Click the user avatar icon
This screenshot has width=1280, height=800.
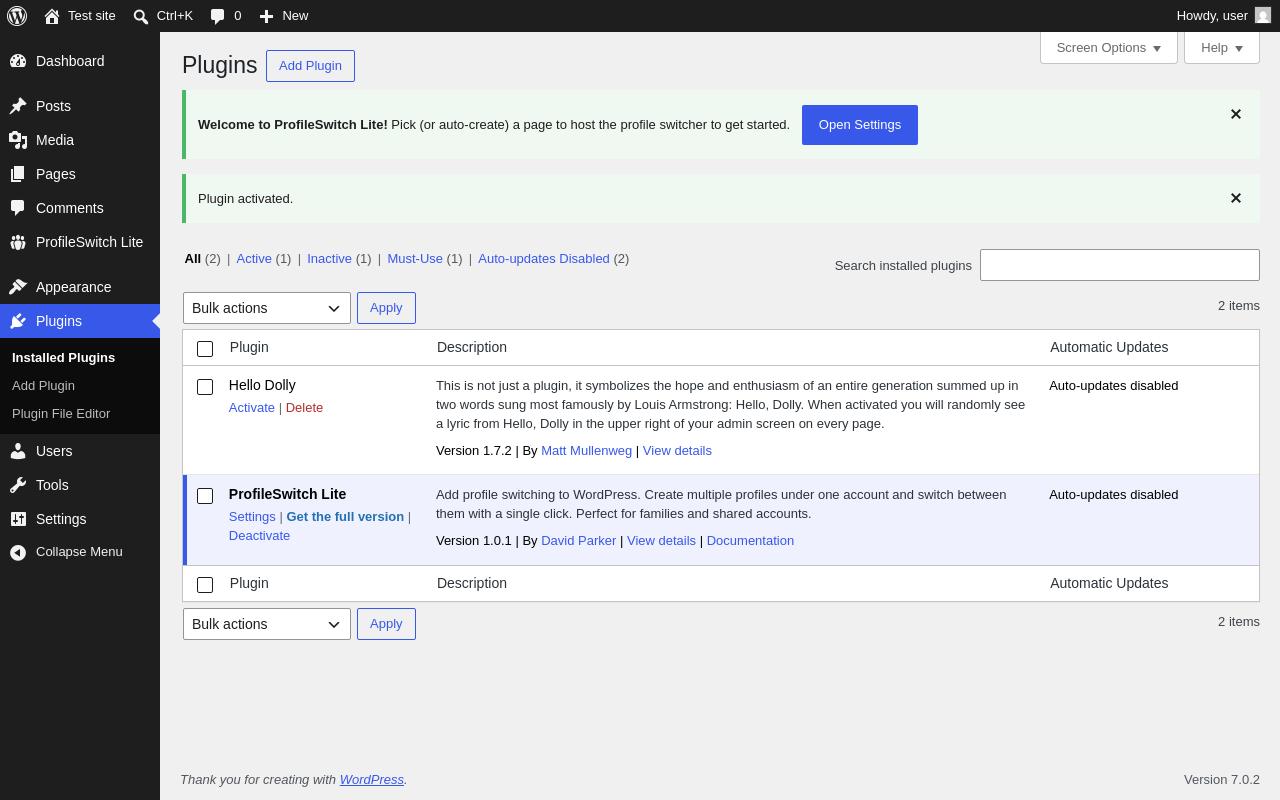pos(1263,15)
